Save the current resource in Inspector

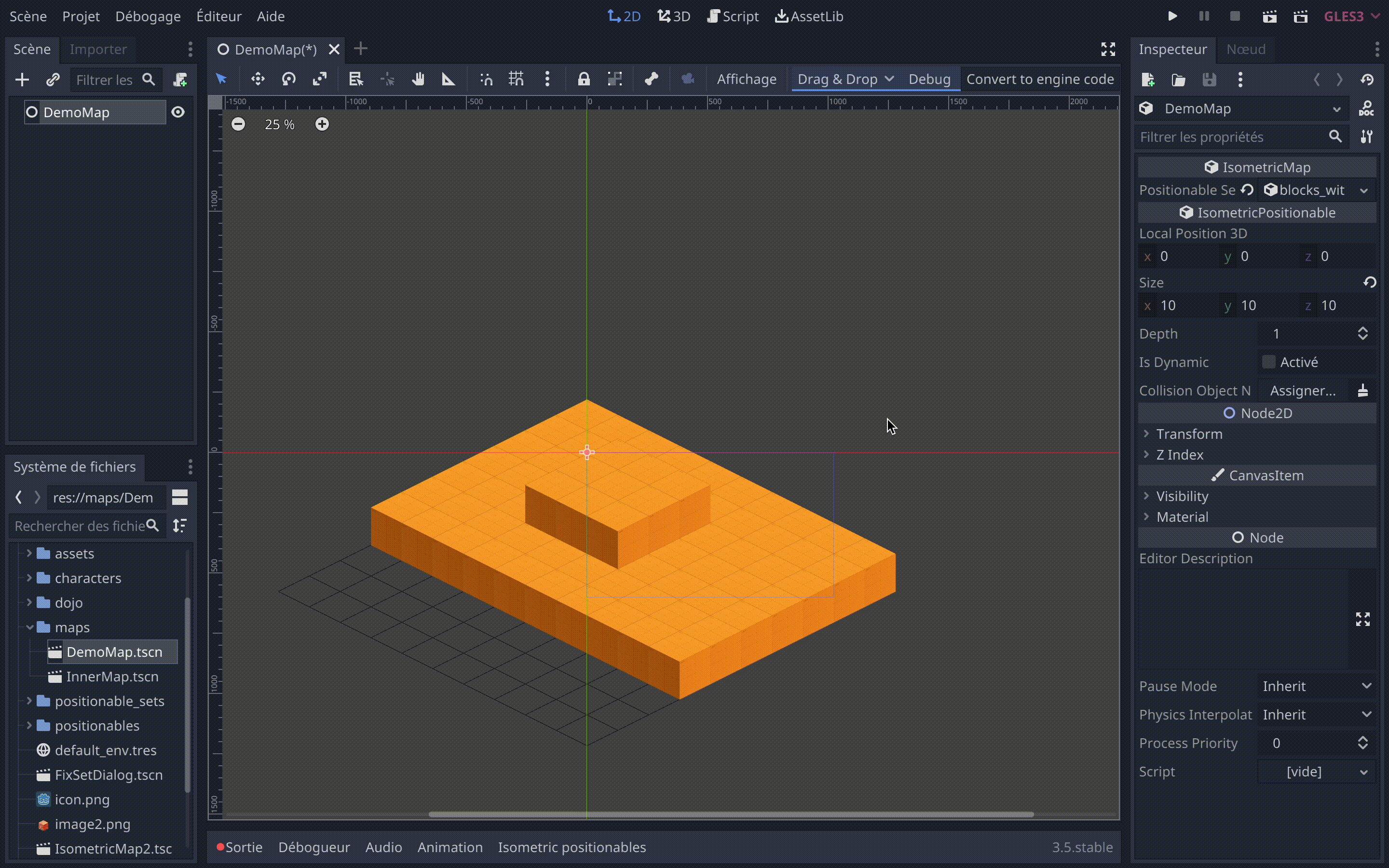coord(1210,80)
